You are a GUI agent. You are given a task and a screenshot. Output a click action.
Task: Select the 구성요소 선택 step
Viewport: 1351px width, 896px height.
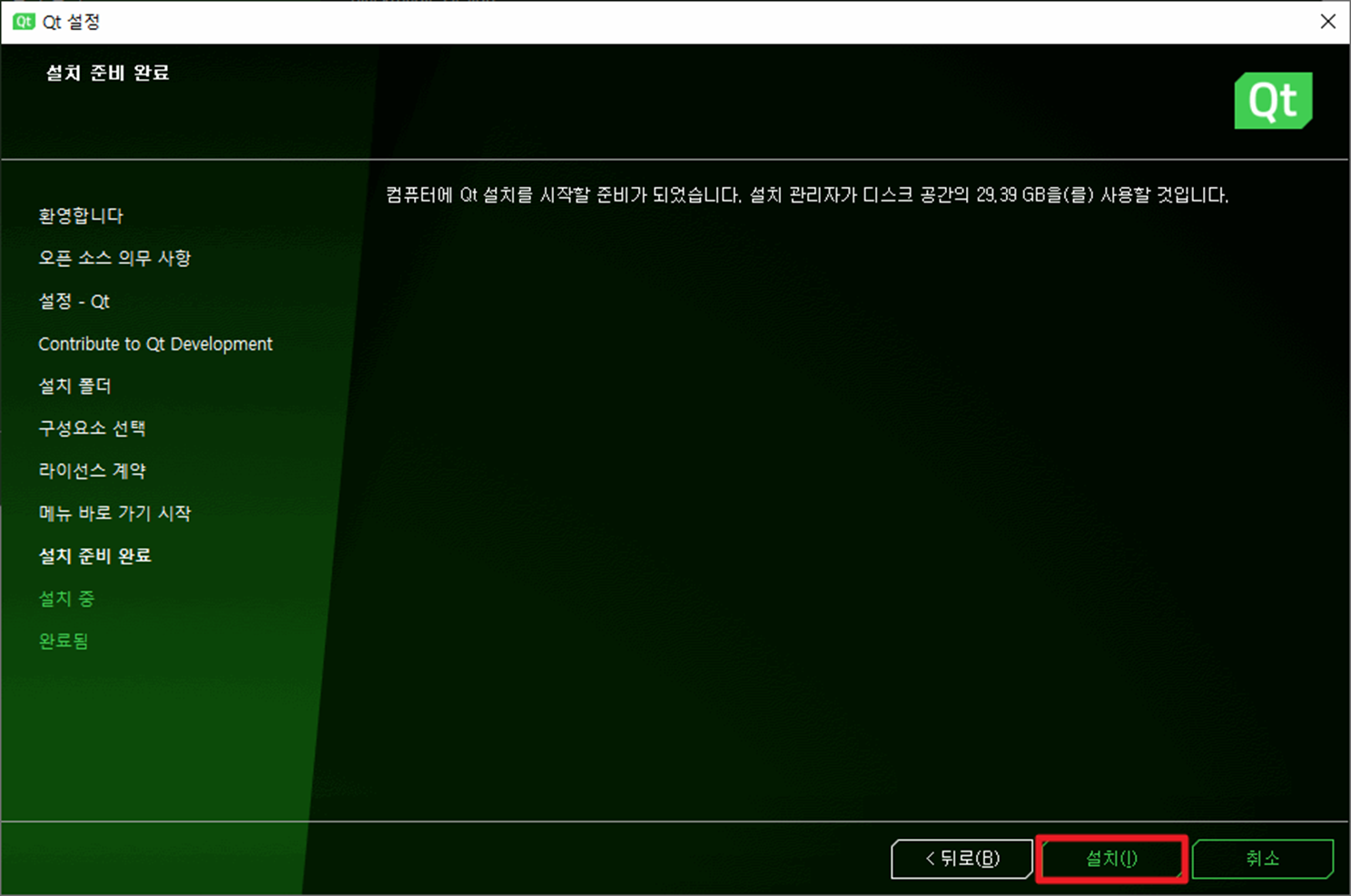coord(92,428)
